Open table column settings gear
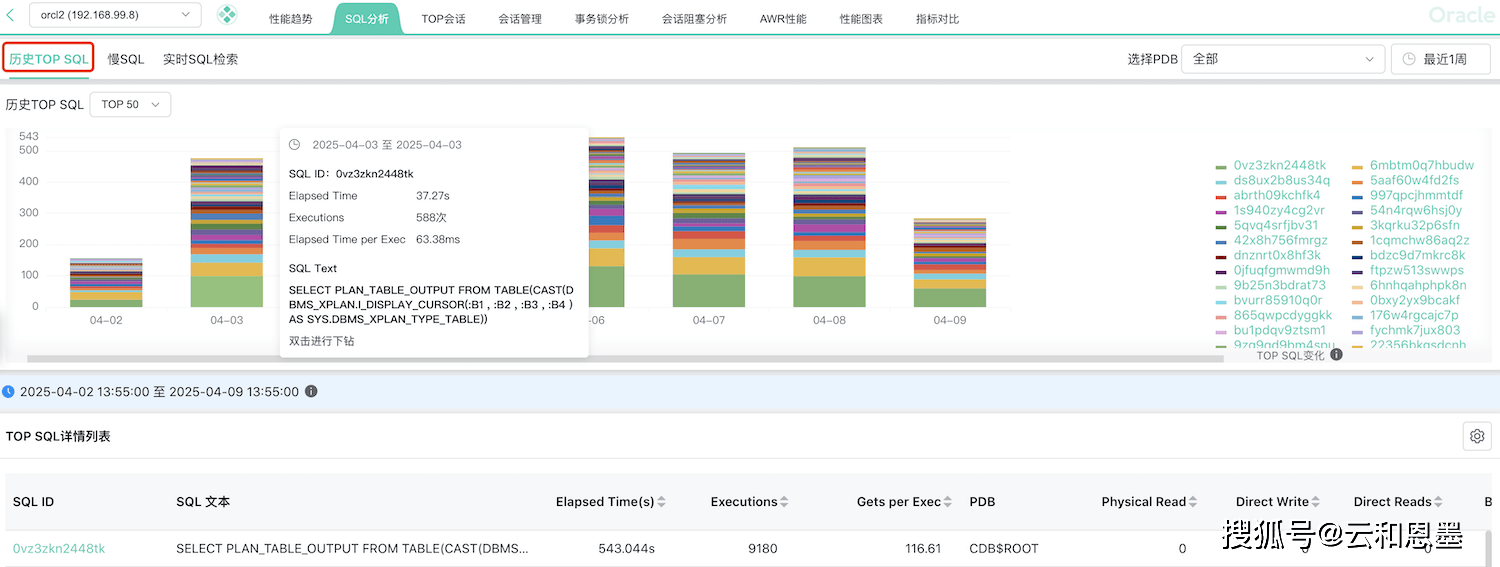 tap(1476, 436)
